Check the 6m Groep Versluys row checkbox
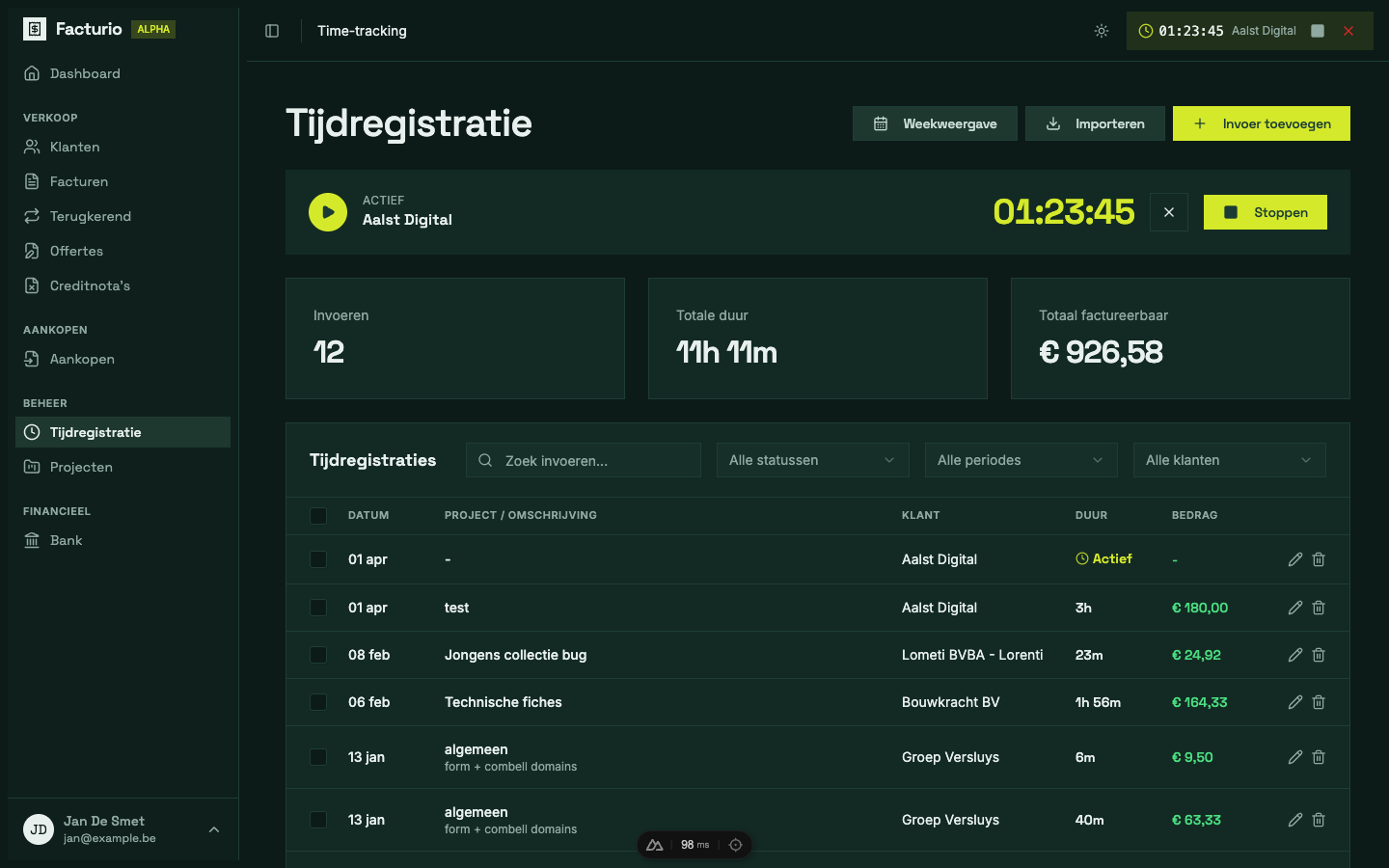1389x868 pixels. coord(318,757)
